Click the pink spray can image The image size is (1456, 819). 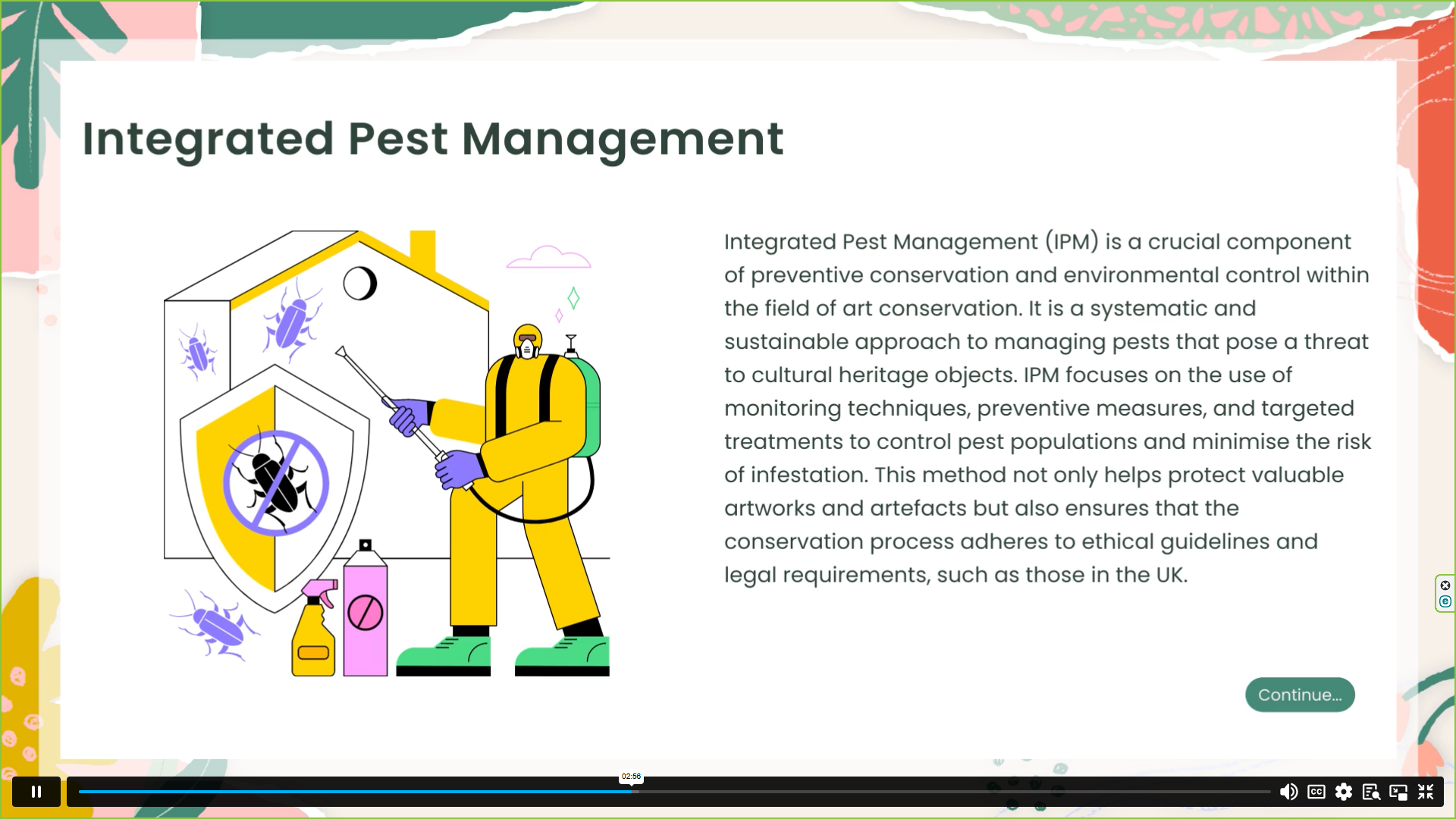365,610
